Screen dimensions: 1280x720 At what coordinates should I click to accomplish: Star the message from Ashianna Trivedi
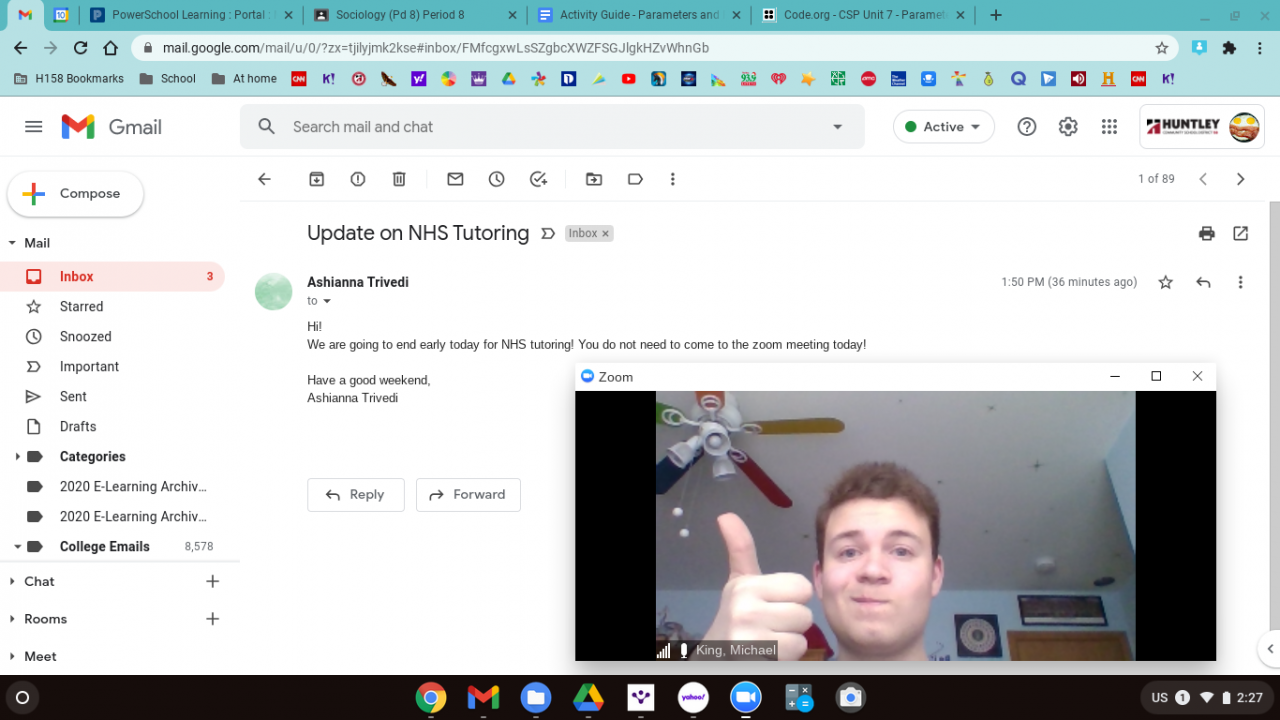coord(1165,282)
